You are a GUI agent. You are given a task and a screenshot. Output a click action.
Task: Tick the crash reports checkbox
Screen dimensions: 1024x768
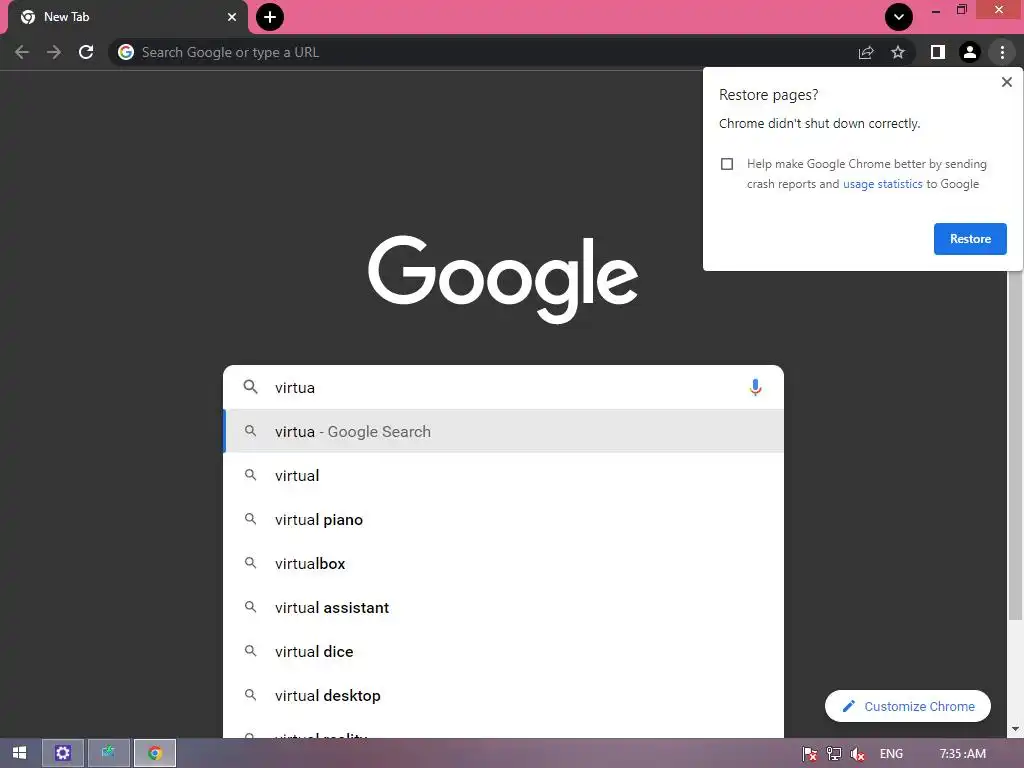point(727,164)
